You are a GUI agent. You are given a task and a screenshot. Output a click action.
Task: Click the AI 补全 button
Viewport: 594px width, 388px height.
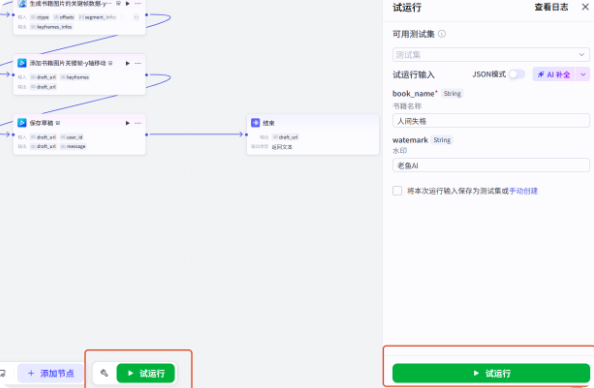click(554, 75)
